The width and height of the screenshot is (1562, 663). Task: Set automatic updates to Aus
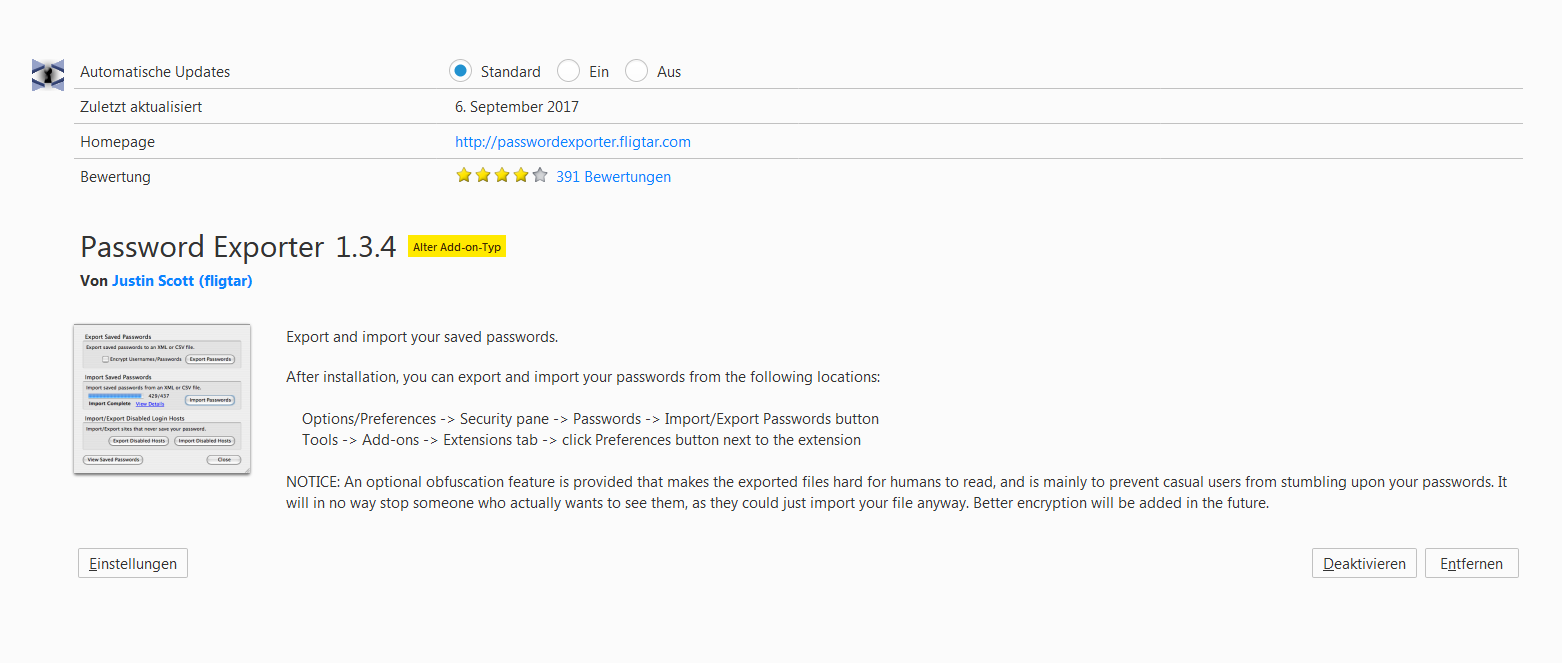636,71
